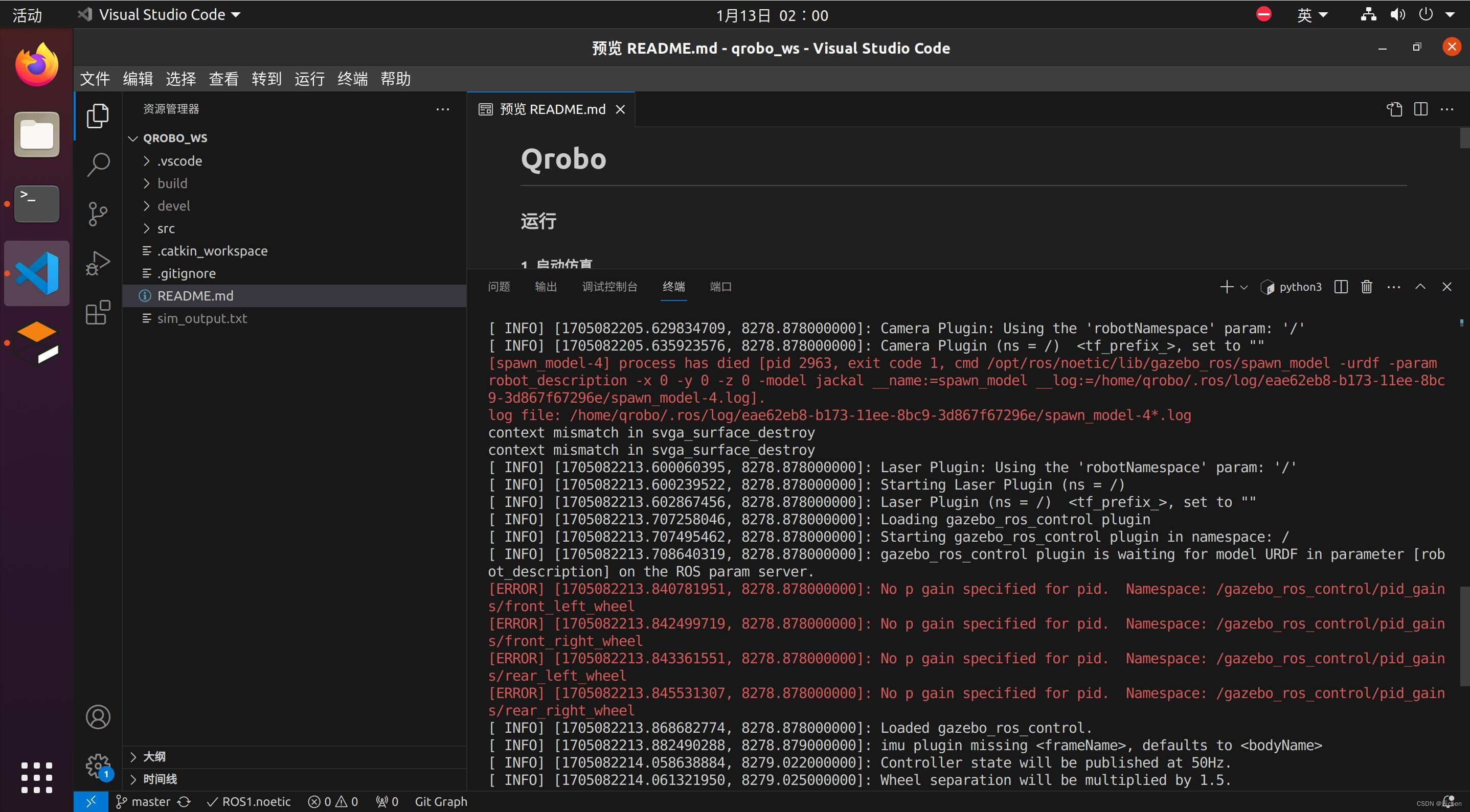Split the editor to the right
The width and height of the screenshot is (1470, 812).
pos(1421,109)
